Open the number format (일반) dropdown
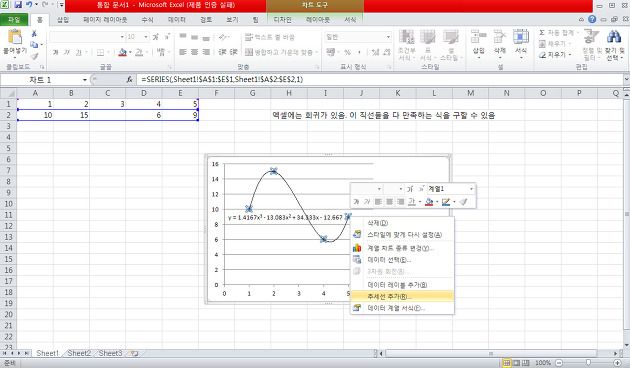Image resolution: width=630 pixels, height=368 pixels. tap(388, 37)
